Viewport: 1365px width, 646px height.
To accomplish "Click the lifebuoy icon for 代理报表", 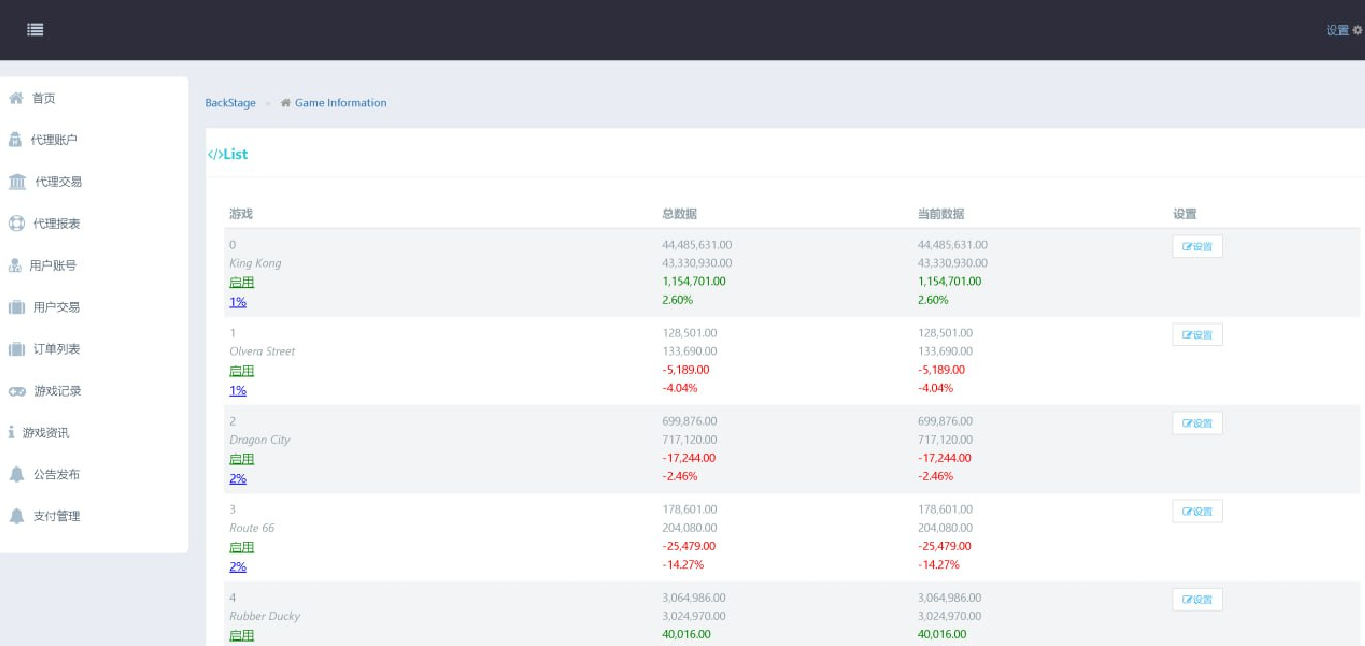I will coord(17,224).
